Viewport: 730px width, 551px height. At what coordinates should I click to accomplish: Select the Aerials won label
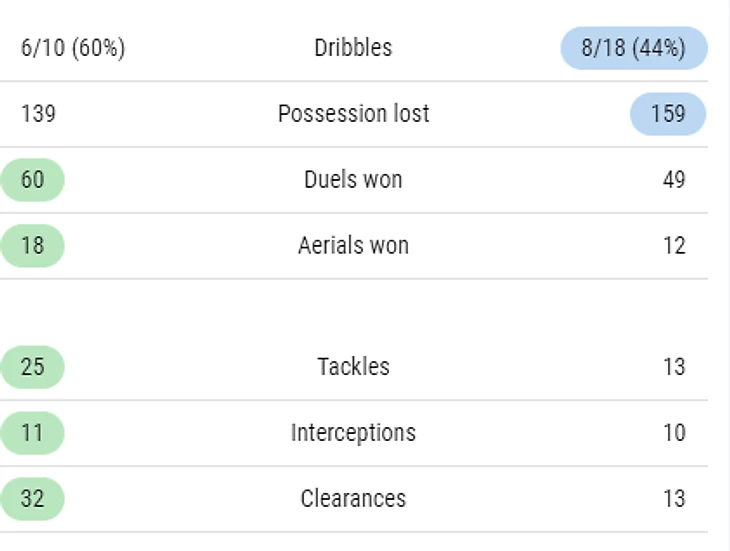(x=353, y=246)
